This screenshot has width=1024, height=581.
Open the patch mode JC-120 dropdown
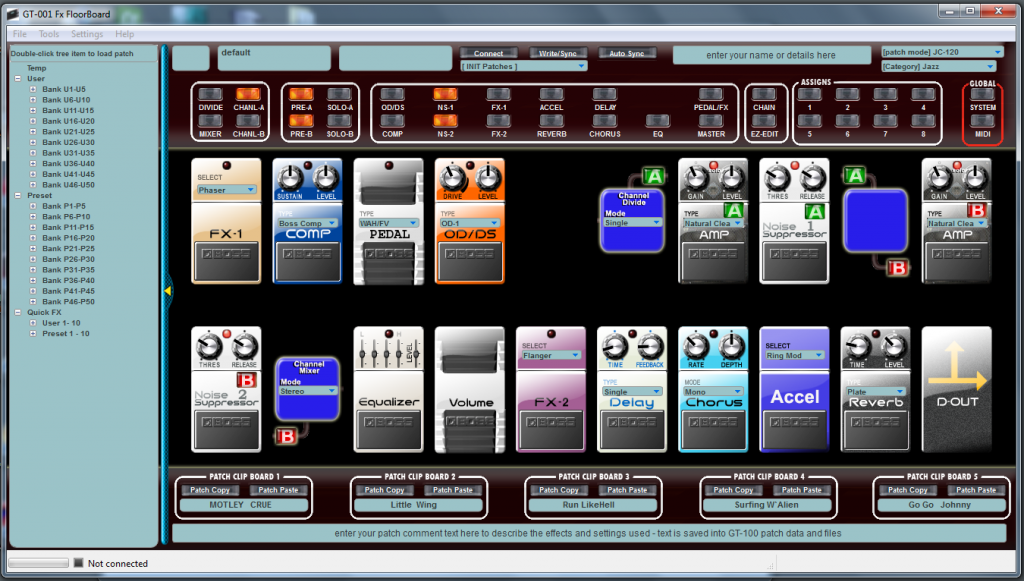[x=941, y=52]
